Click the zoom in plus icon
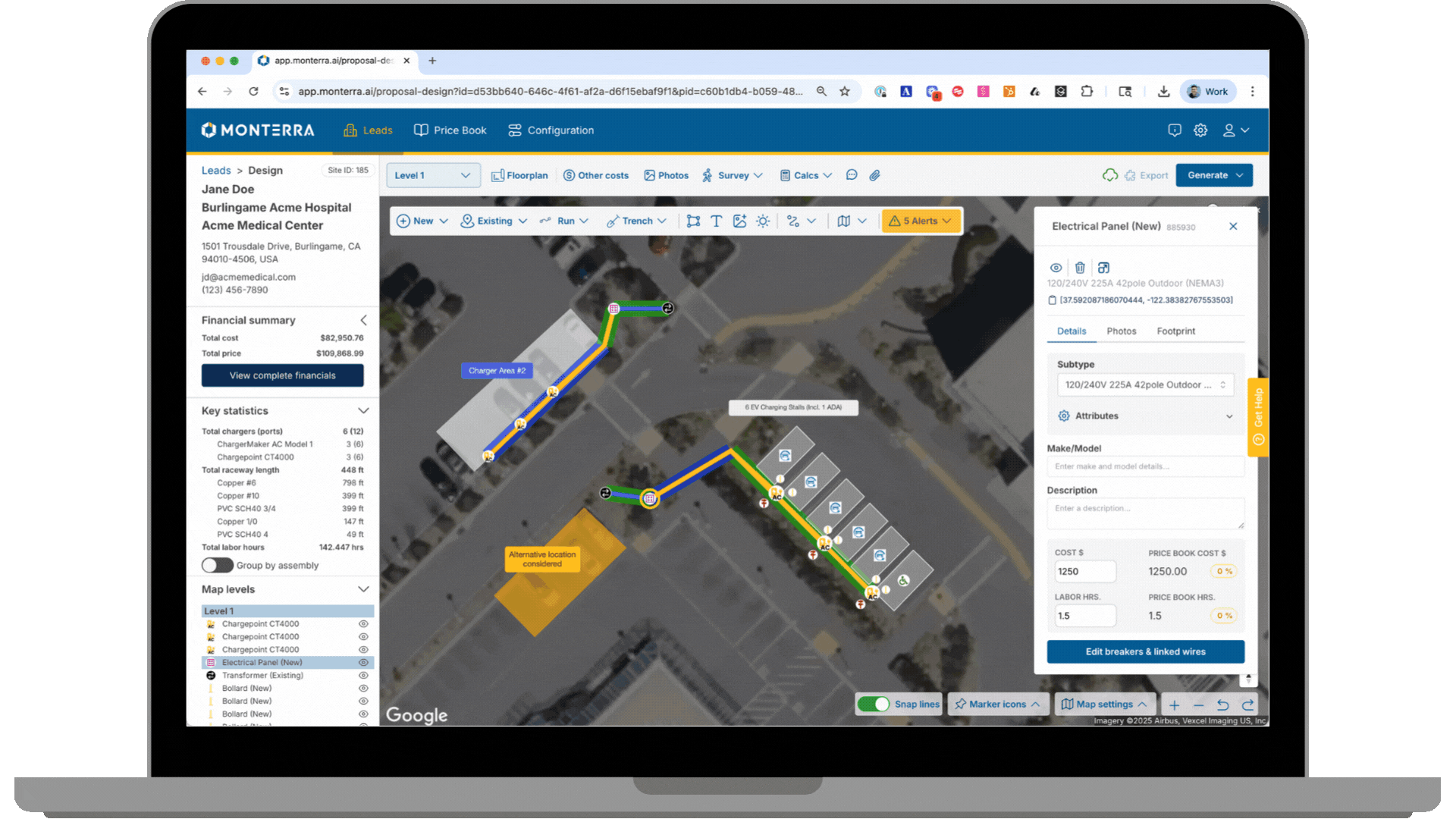The height and width of the screenshot is (819, 1456). (1174, 704)
